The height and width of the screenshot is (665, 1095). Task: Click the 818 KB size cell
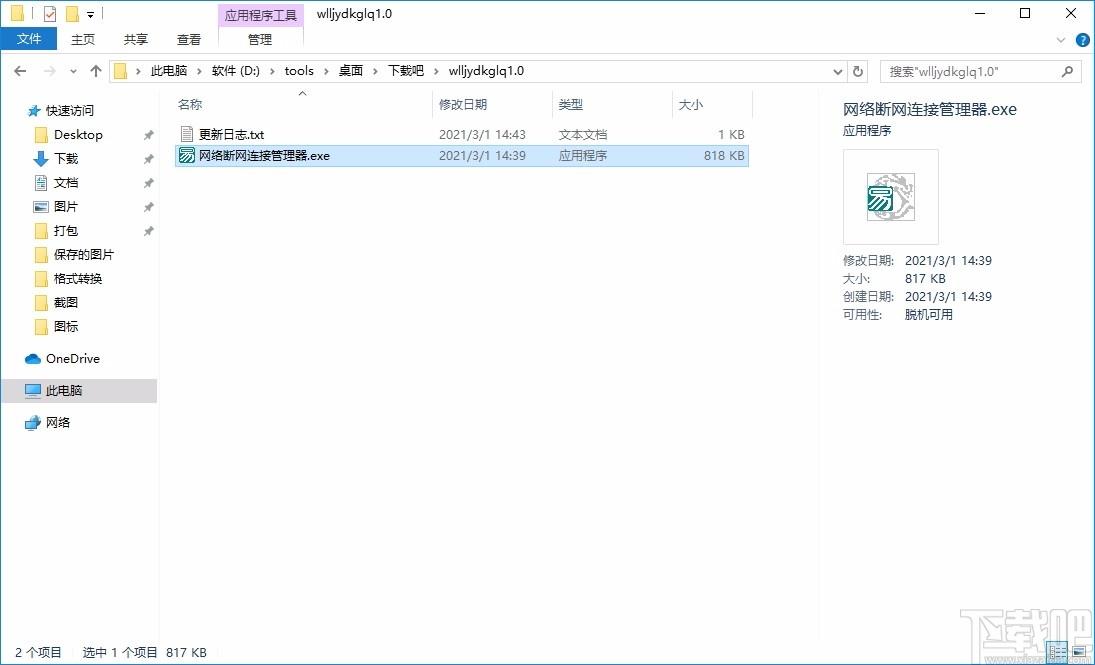coord(724,156)
